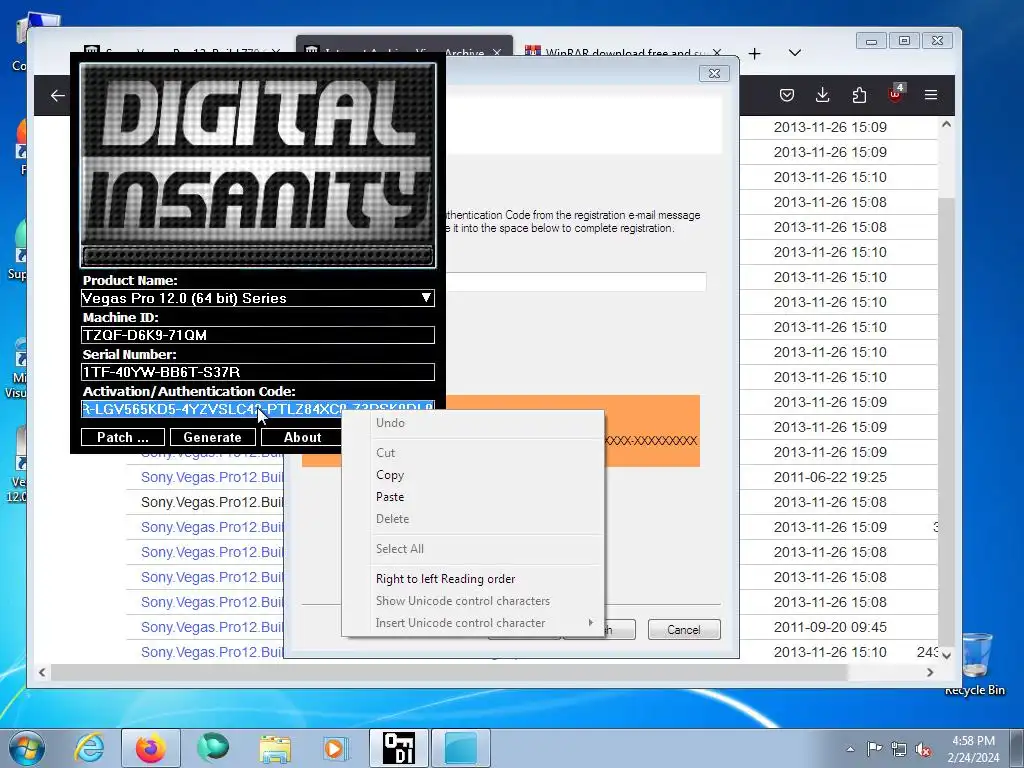Open Windows Explorer folder taskbar icon
This screenshot has height=768, width=1024.
pyautogui.click(x=275, y=749)
